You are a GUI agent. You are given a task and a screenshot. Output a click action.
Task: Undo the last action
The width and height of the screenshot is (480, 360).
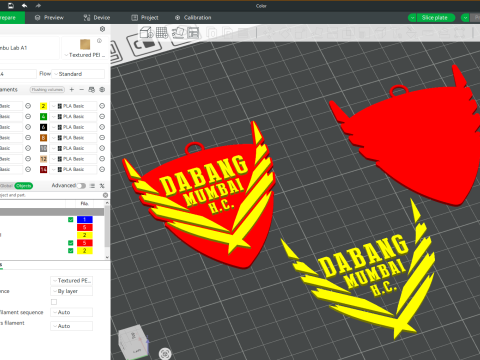click(24, 6)
